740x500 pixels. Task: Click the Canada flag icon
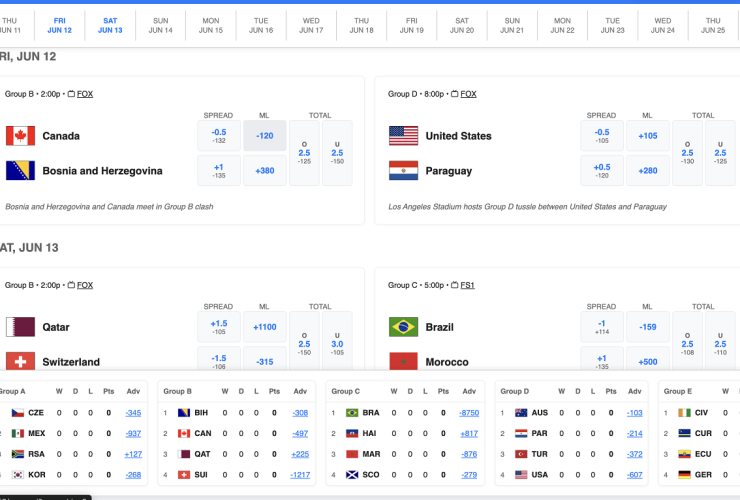click(x=20, y=136)
